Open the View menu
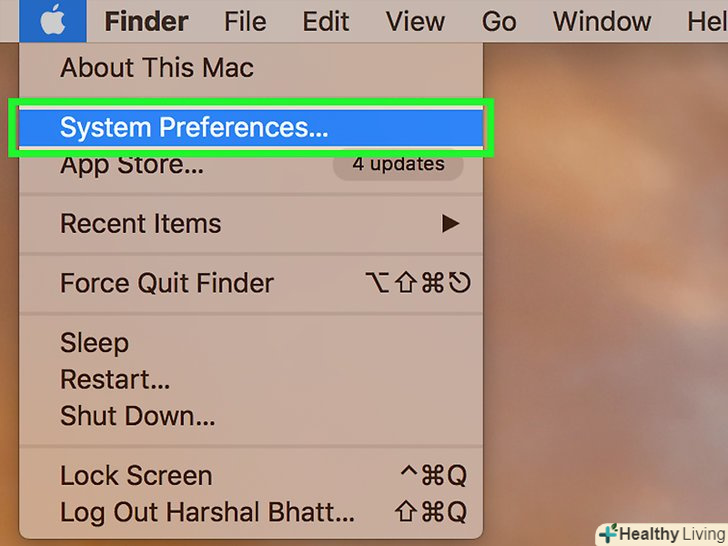 pos(415,21)
